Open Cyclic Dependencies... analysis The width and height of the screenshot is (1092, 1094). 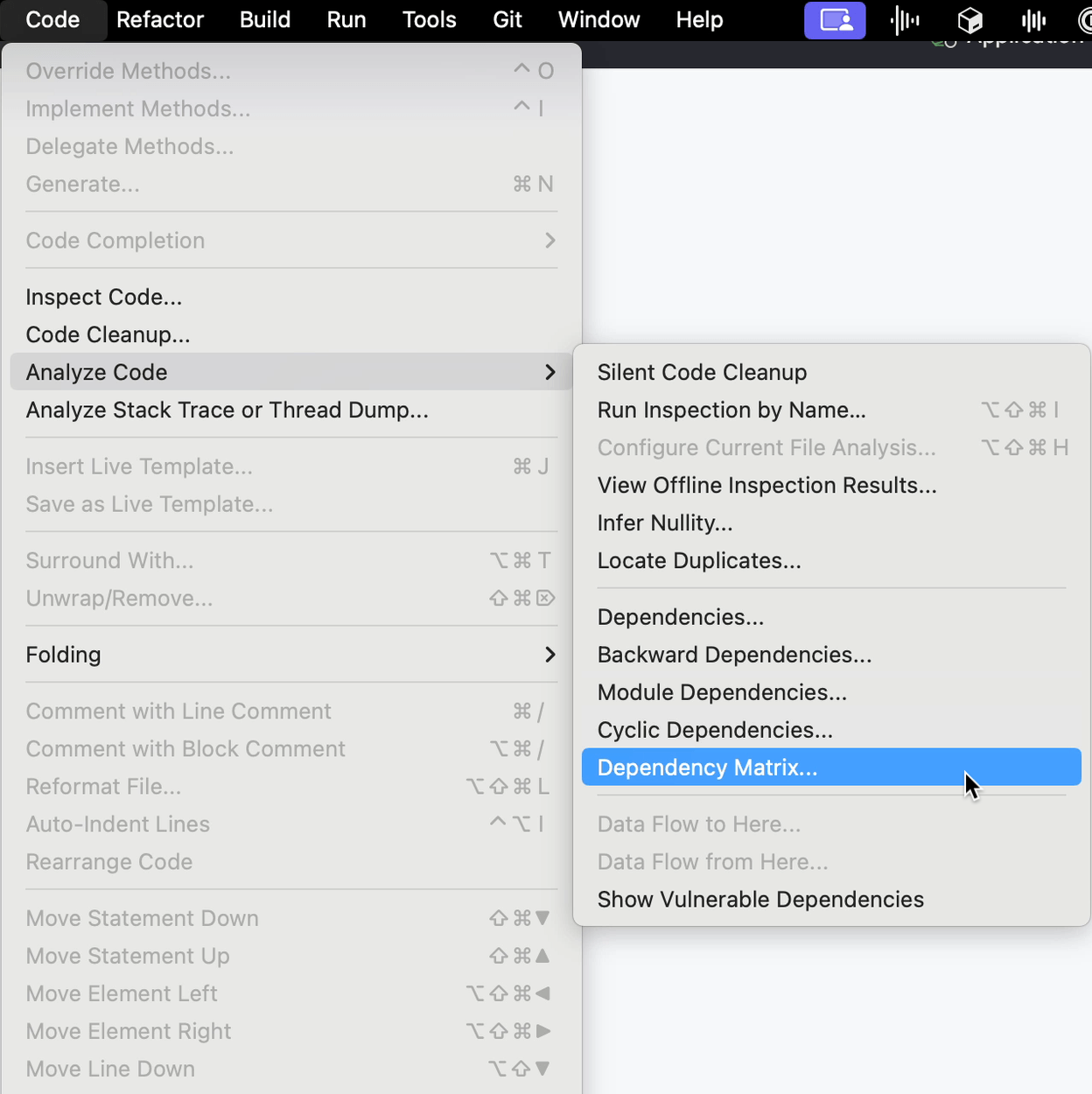(715, 730)
